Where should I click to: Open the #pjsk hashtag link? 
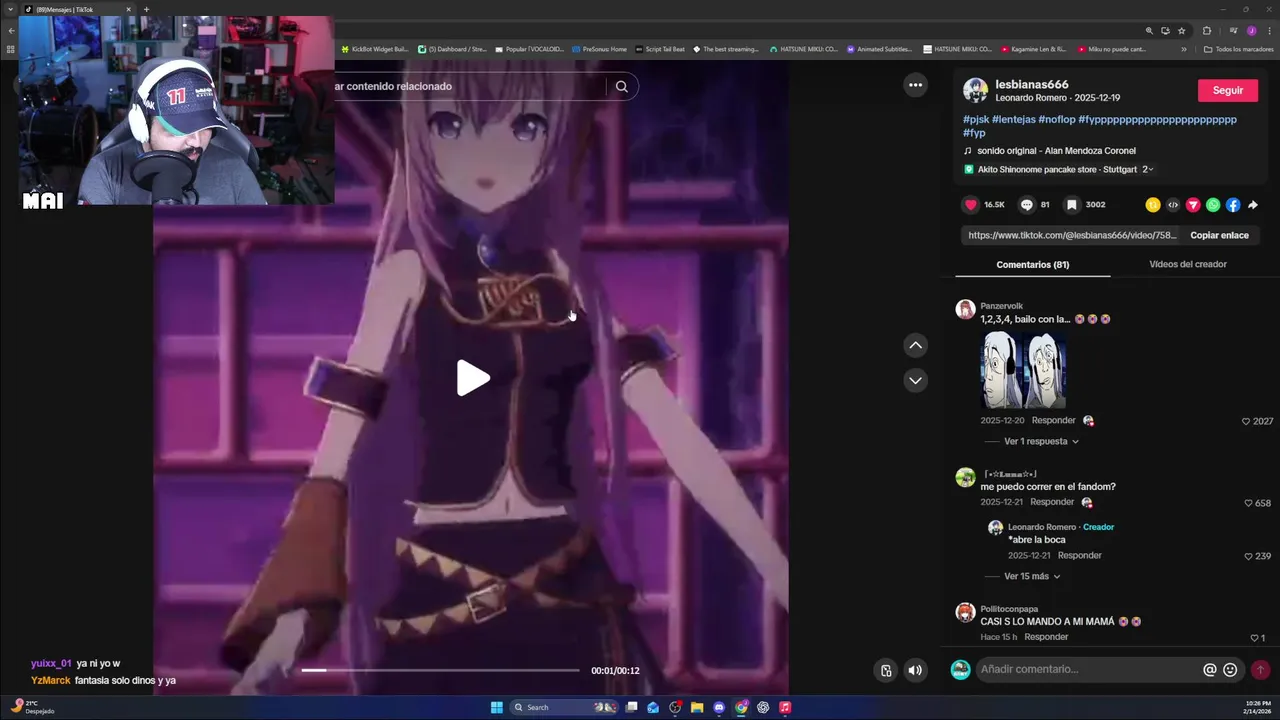(x=976, y=119)
